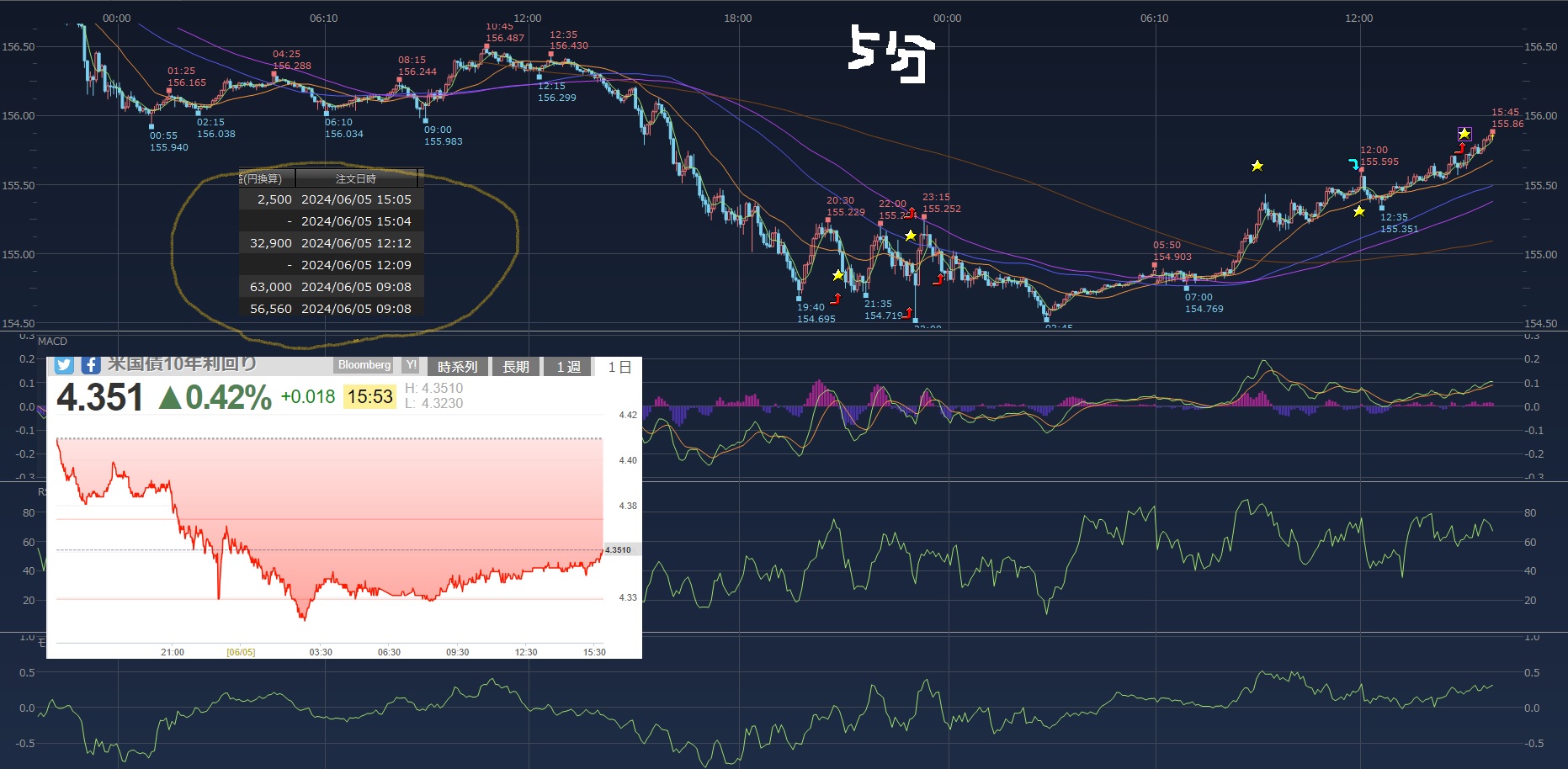This screenshot has height=769, width=1568.
Task: Click the Y! Yahoo source icon
Action: click(x=411, y=365)
